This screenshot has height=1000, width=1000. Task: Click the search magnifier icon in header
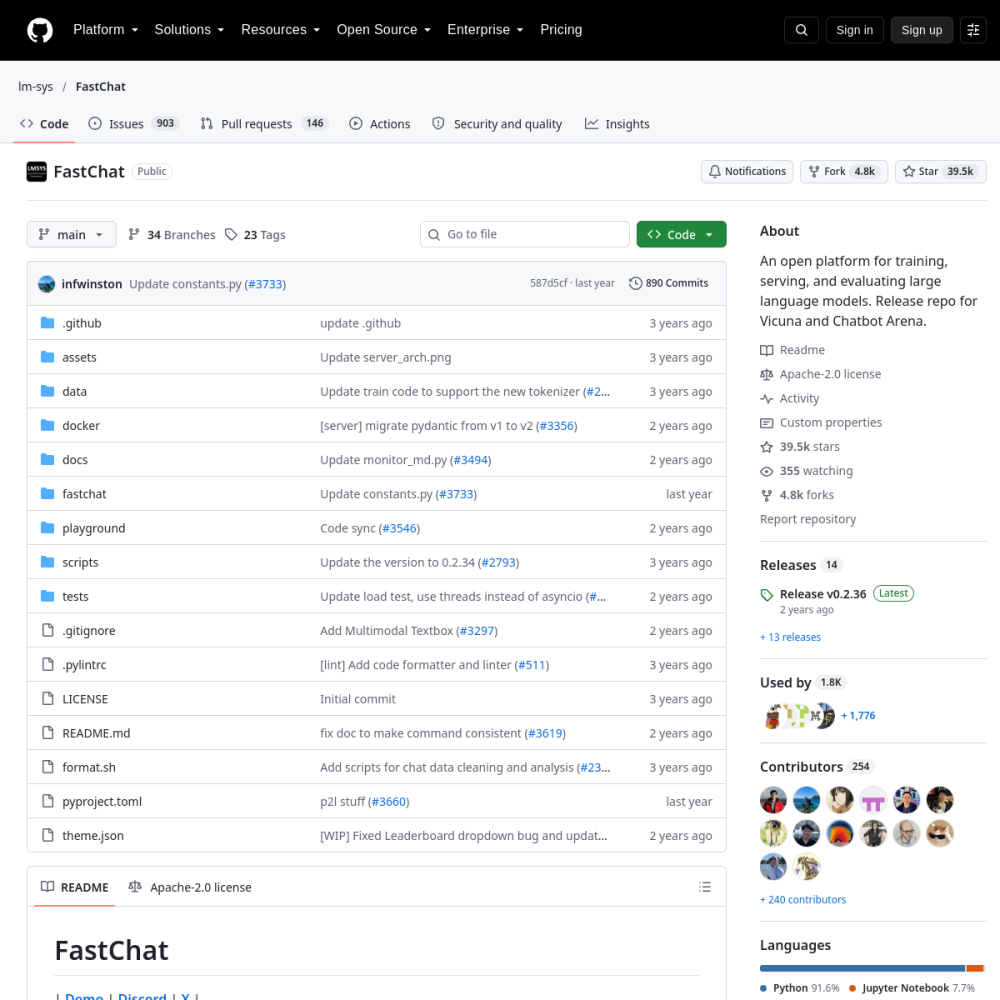801,30
